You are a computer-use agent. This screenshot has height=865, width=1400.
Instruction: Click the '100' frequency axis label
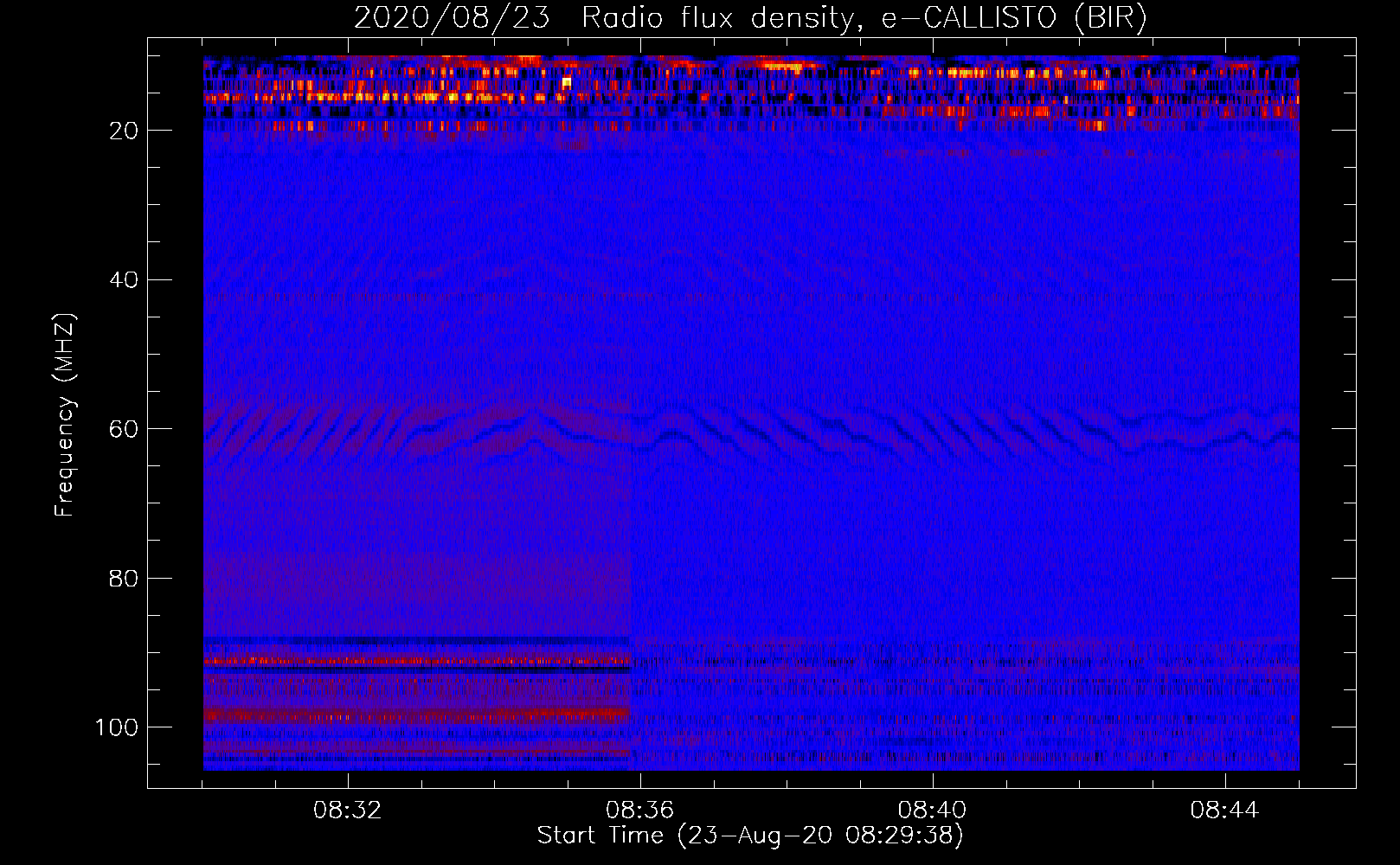point(117,727)
